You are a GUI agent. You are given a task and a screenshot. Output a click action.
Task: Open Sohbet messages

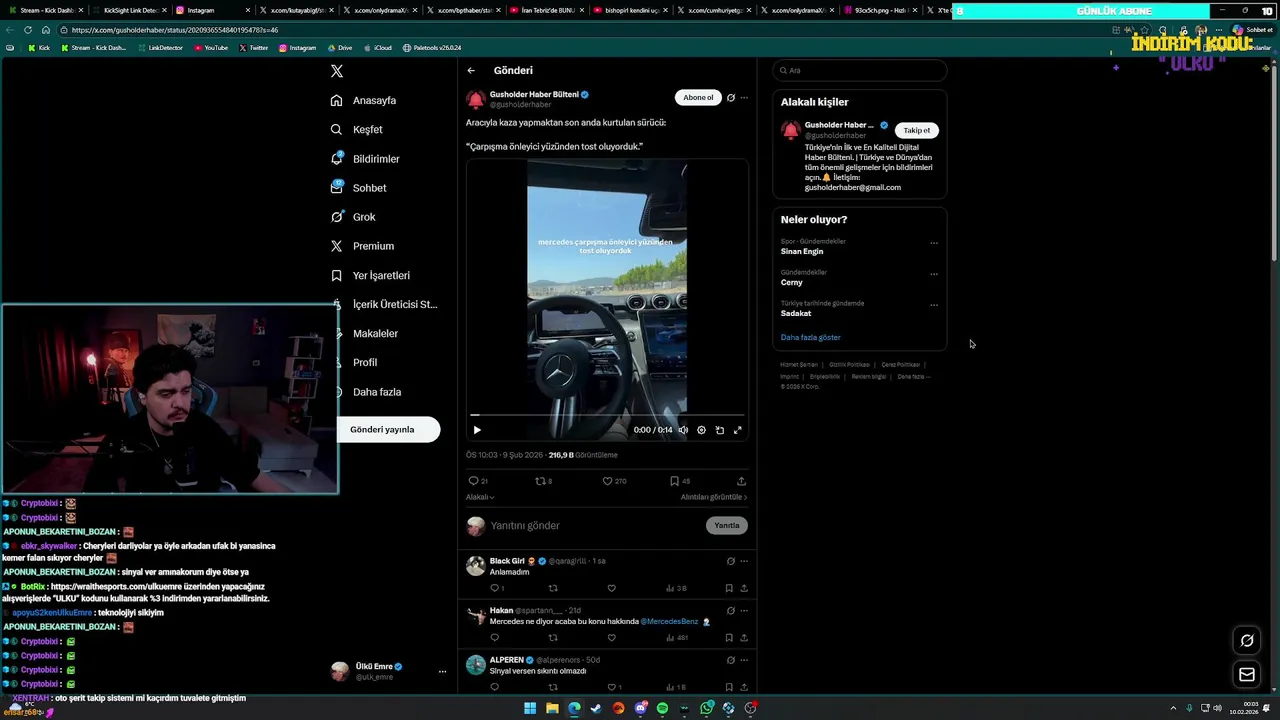pyautogui.click(x=358, y=188)
